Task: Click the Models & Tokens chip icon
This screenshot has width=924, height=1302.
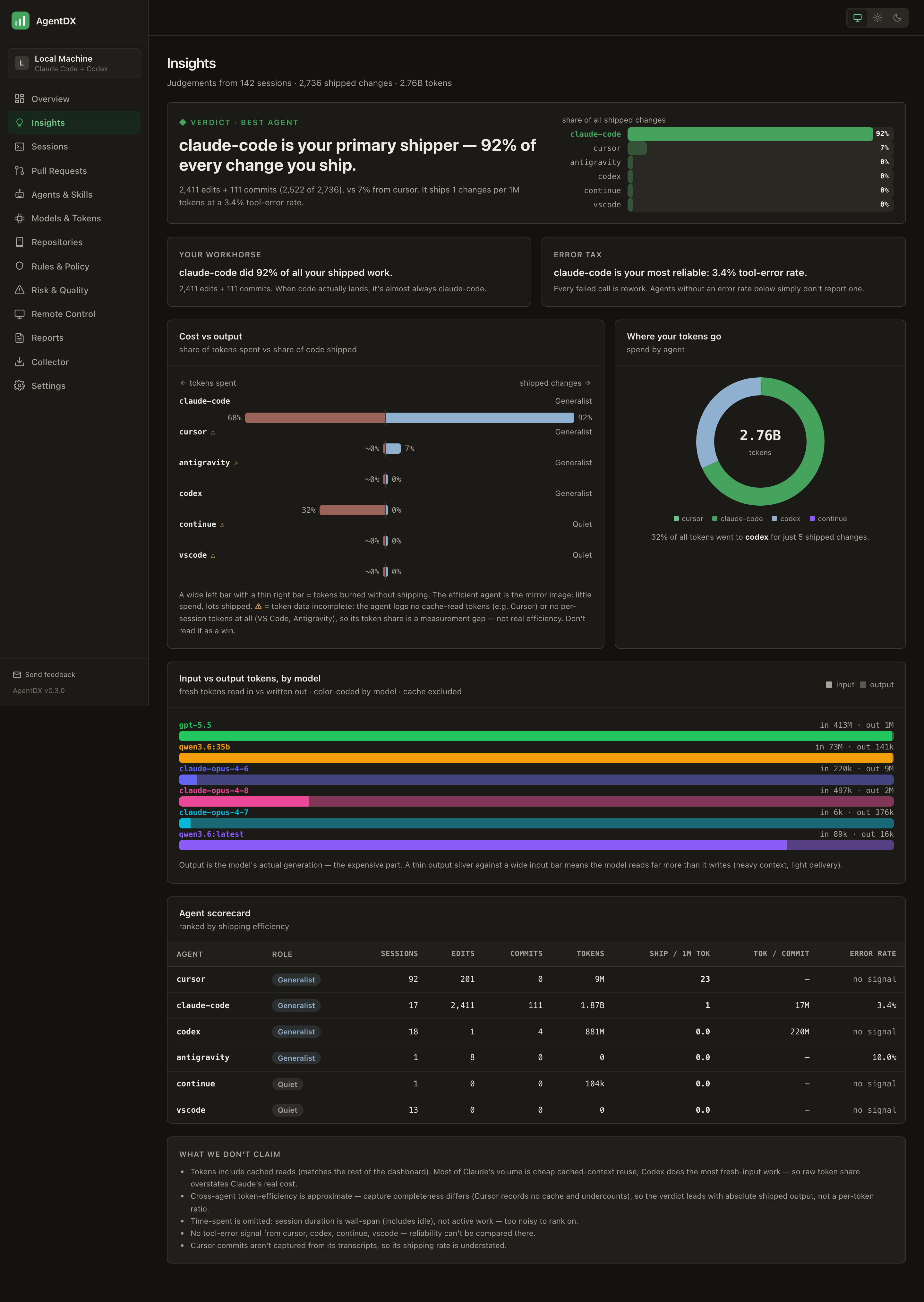Action: pos(19,218)
